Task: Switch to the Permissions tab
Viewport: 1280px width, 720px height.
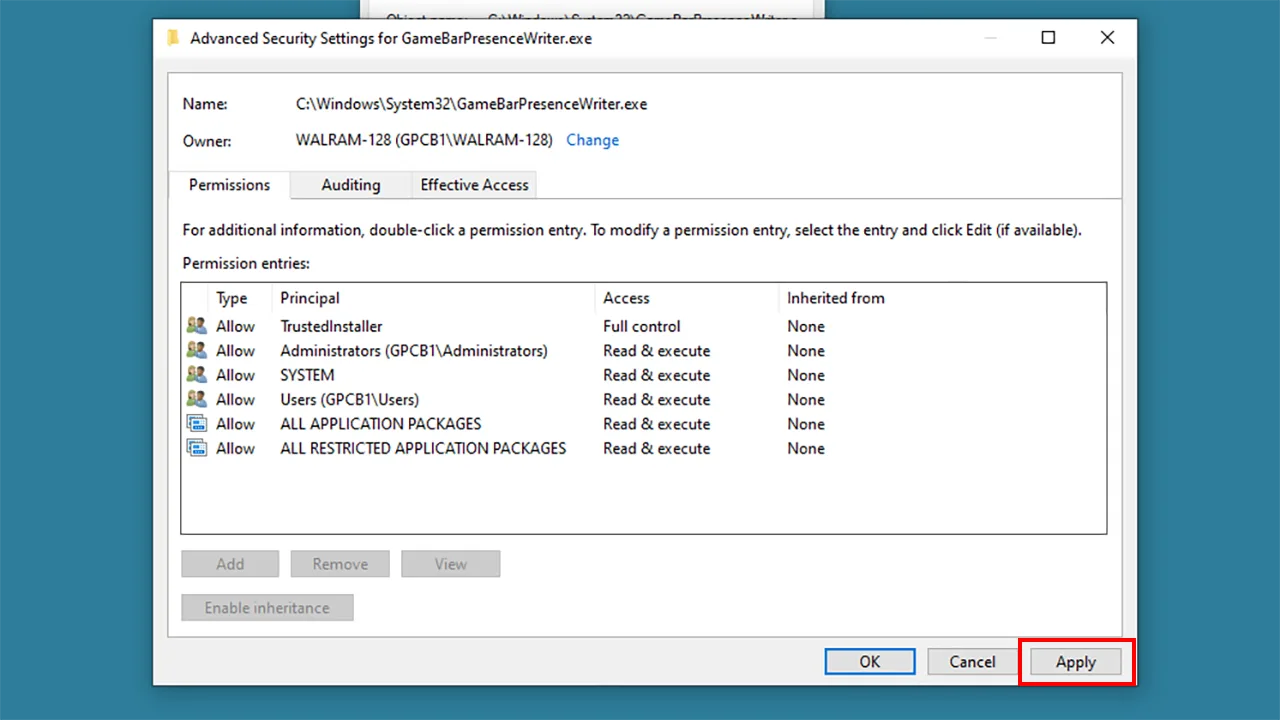Action: [x=230, y=185]
